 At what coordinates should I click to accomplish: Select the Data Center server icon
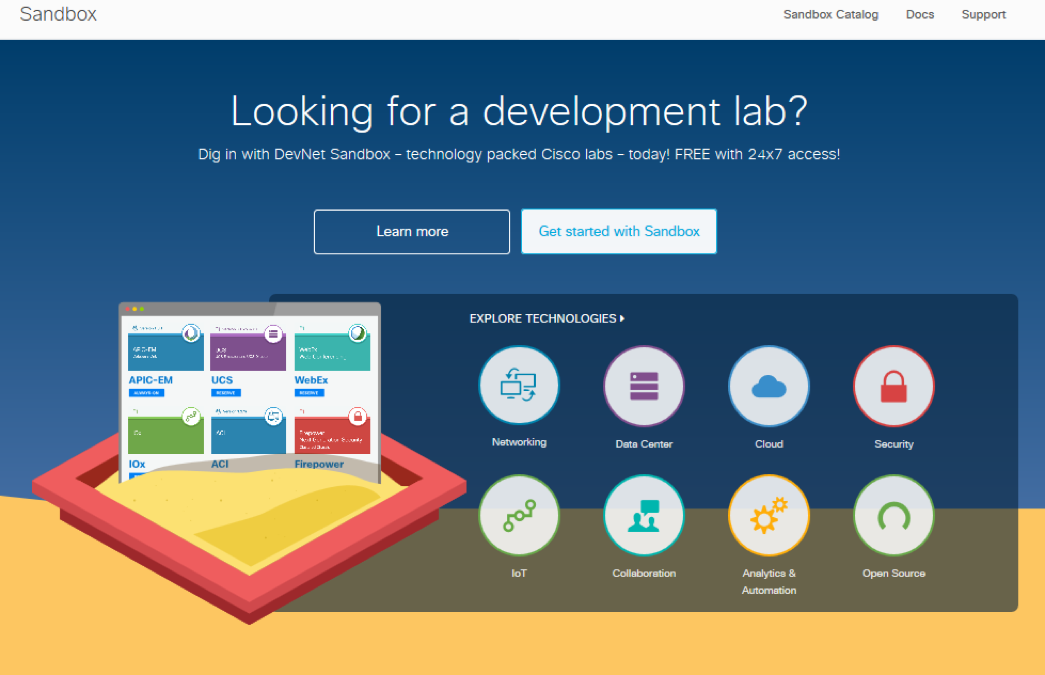tap(644, 386)
